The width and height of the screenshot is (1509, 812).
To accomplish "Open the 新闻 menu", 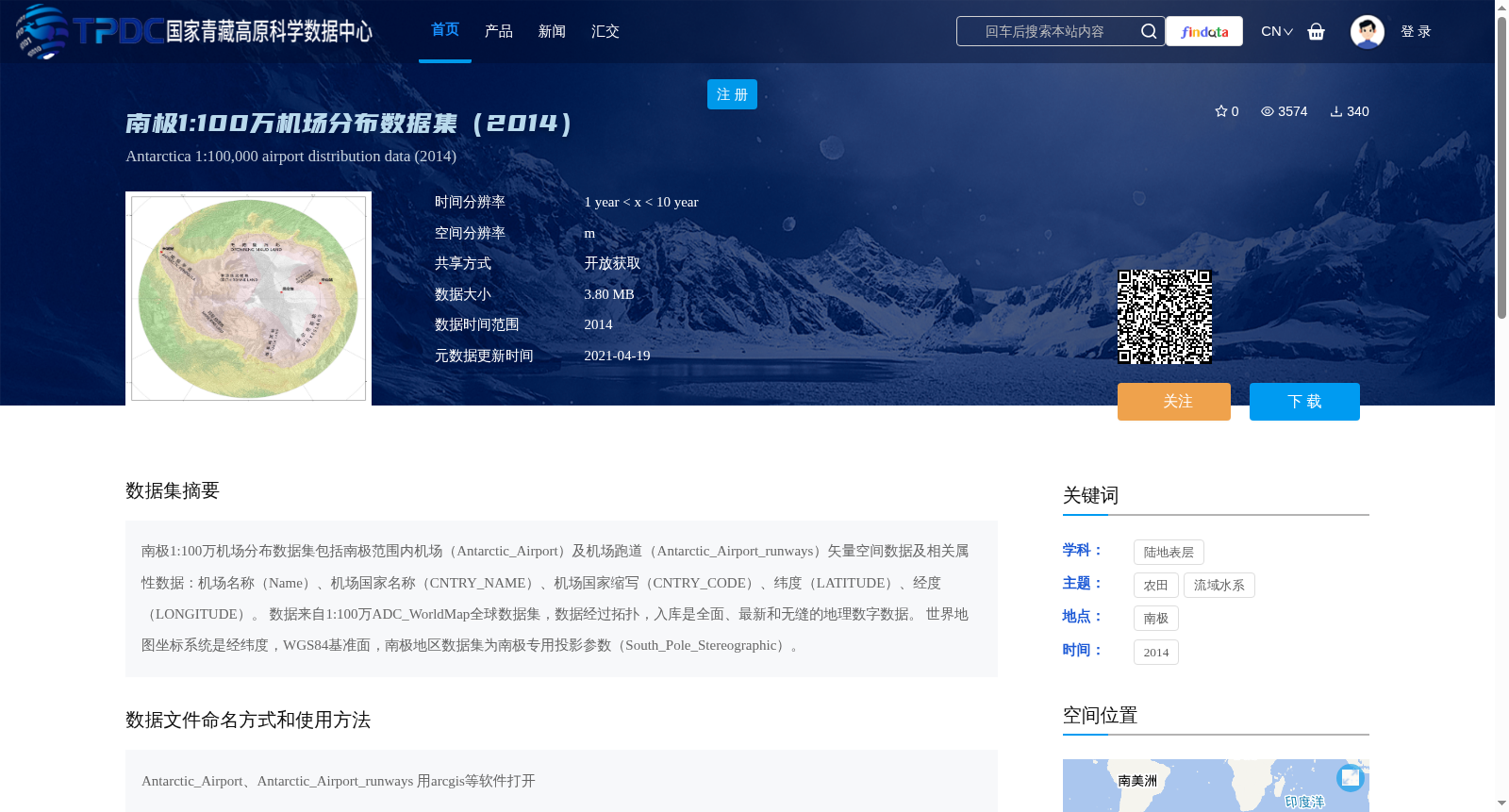I will pos(552,31).
